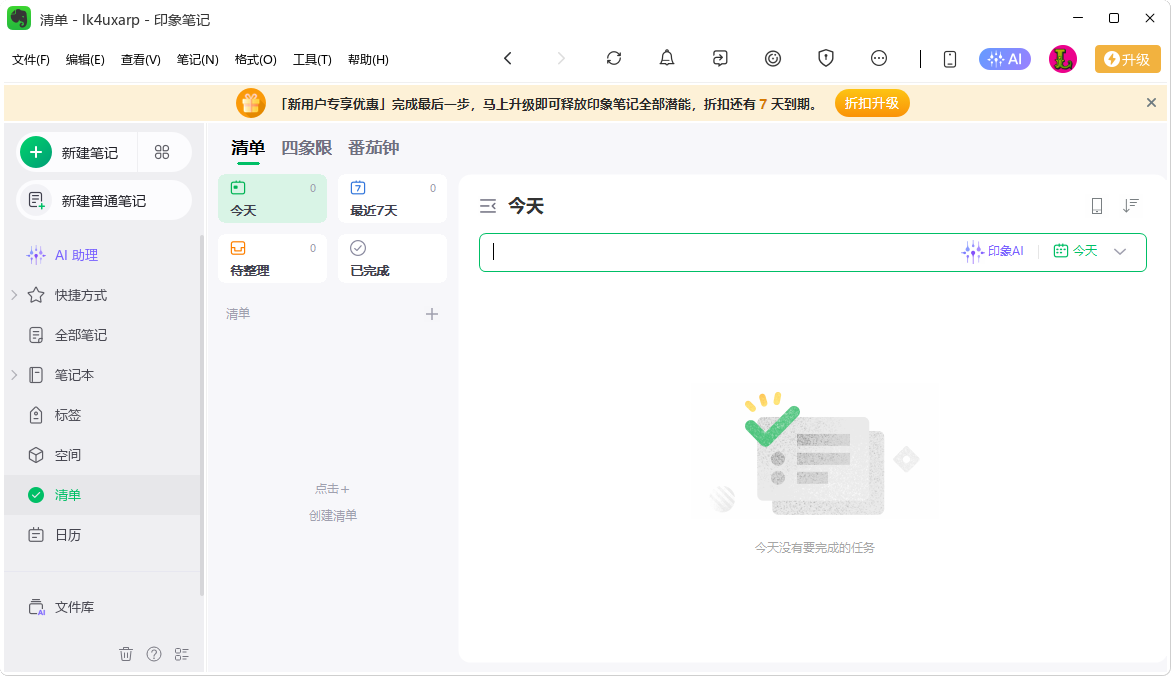Screen dimensions: 1171x676
Task: Collapse the task list pane icon beside 今天
Action: pyautogui.click(x=488, y=205)
